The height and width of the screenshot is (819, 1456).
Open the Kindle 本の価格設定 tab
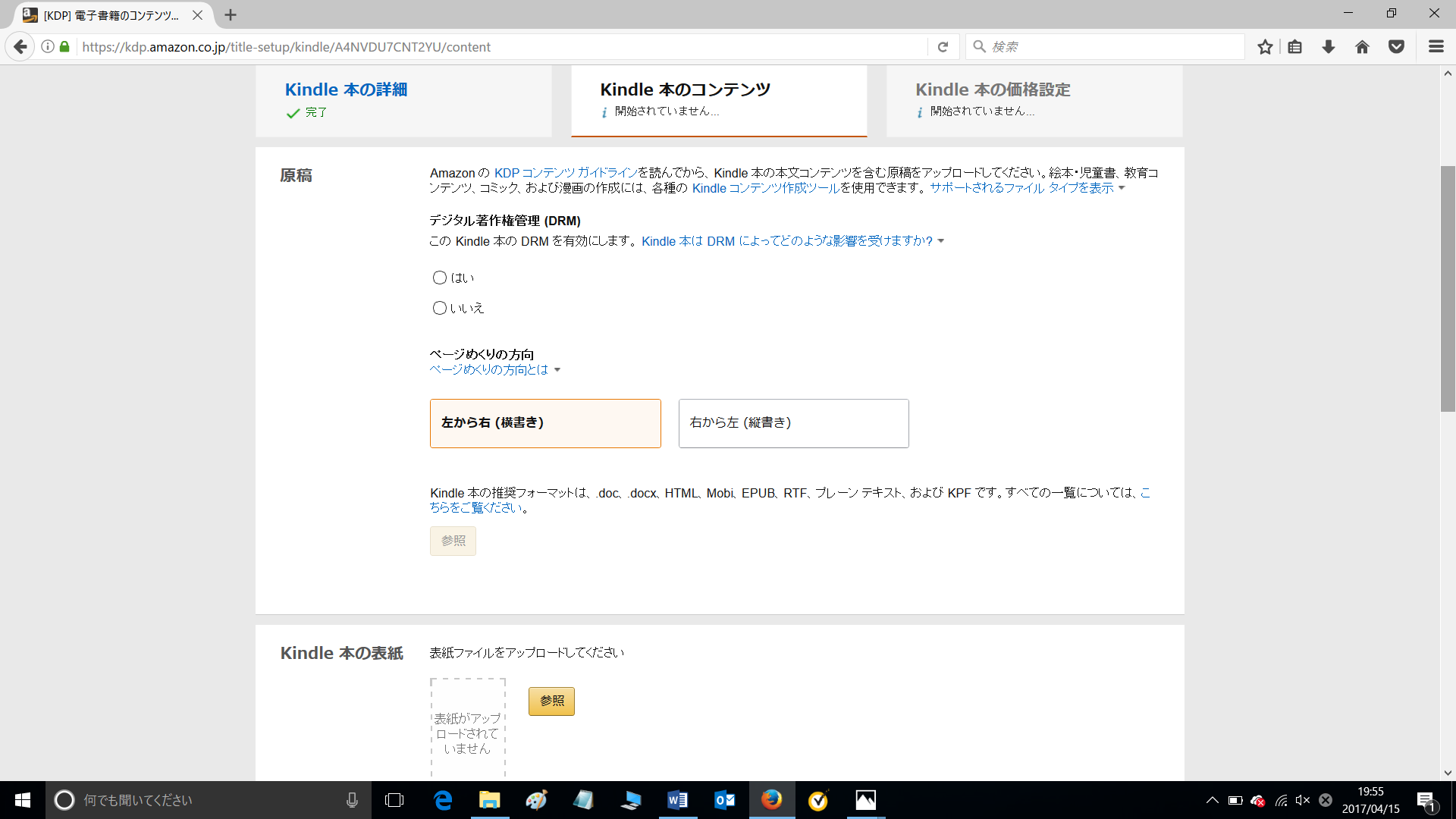992,89
